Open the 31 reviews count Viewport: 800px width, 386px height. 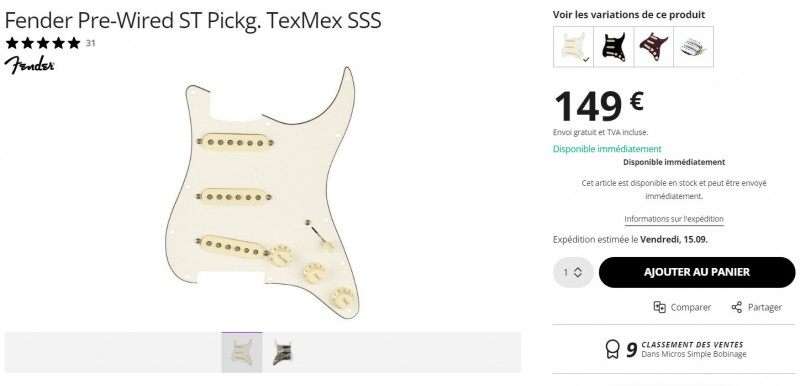90,43
